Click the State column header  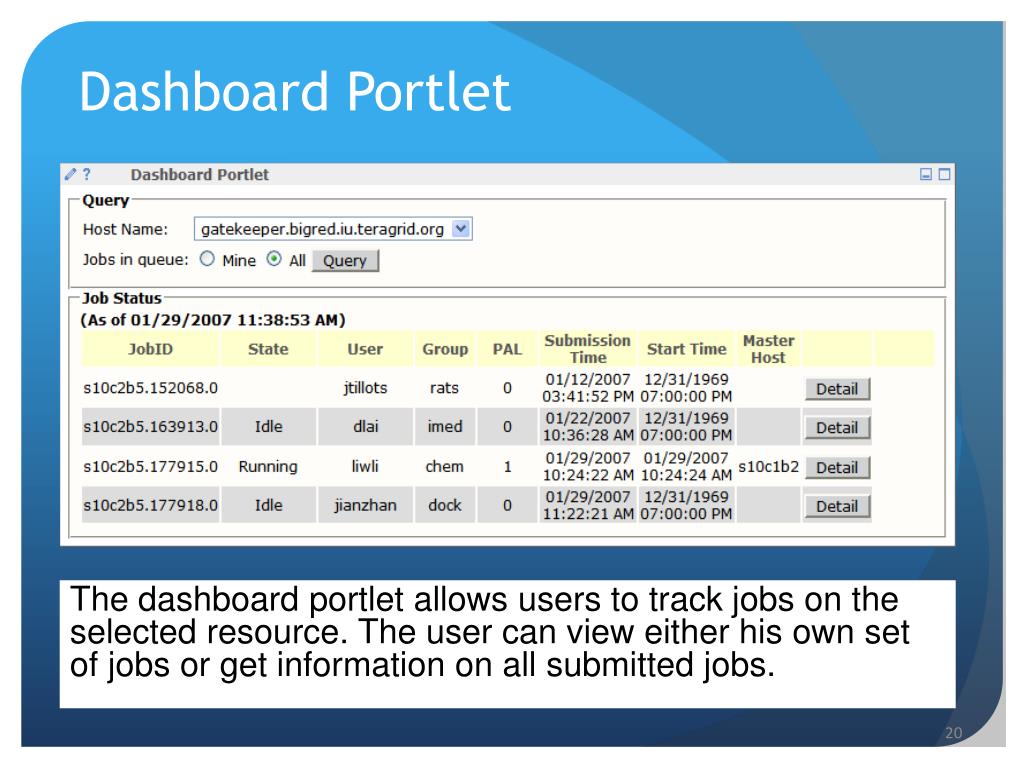point(268,349)
